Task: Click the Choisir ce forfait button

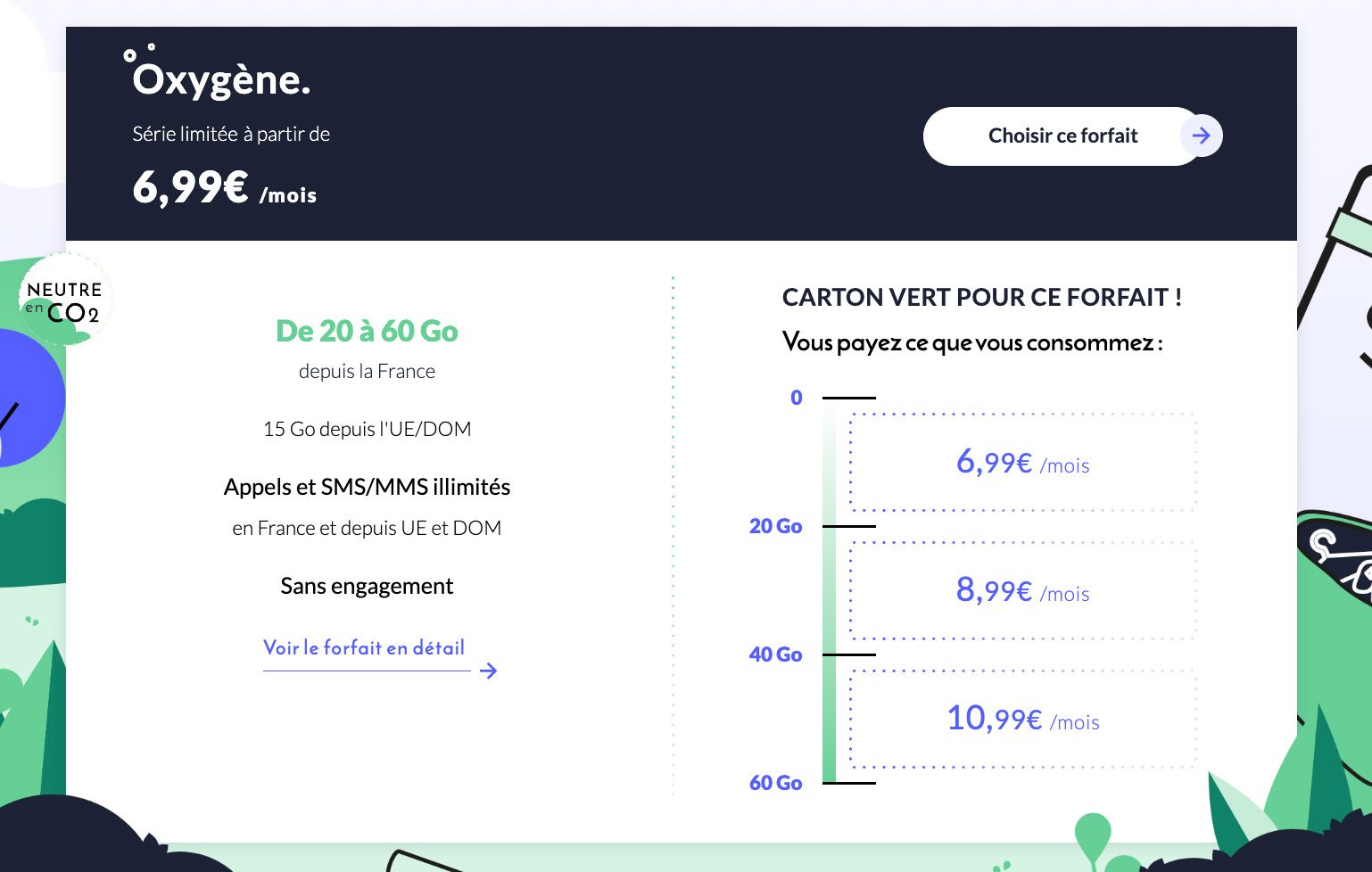Action: [x=1062, y=136]
